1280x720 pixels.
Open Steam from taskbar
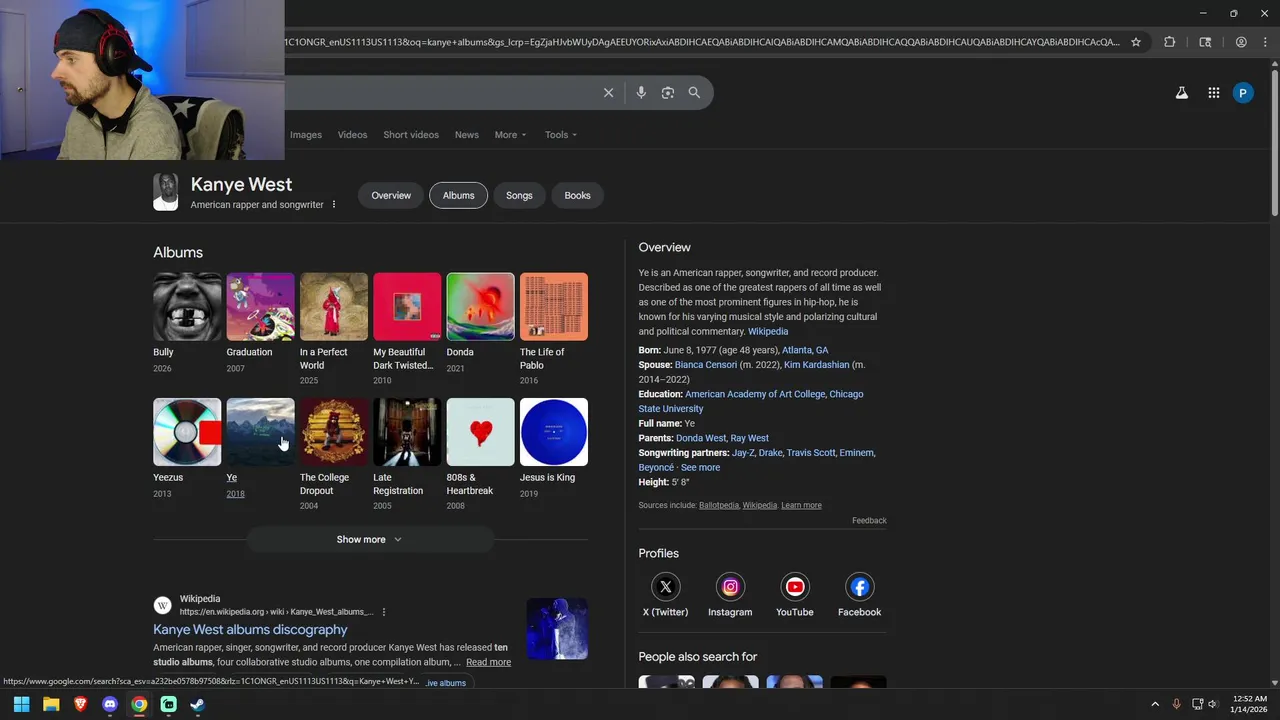(198, 704)
